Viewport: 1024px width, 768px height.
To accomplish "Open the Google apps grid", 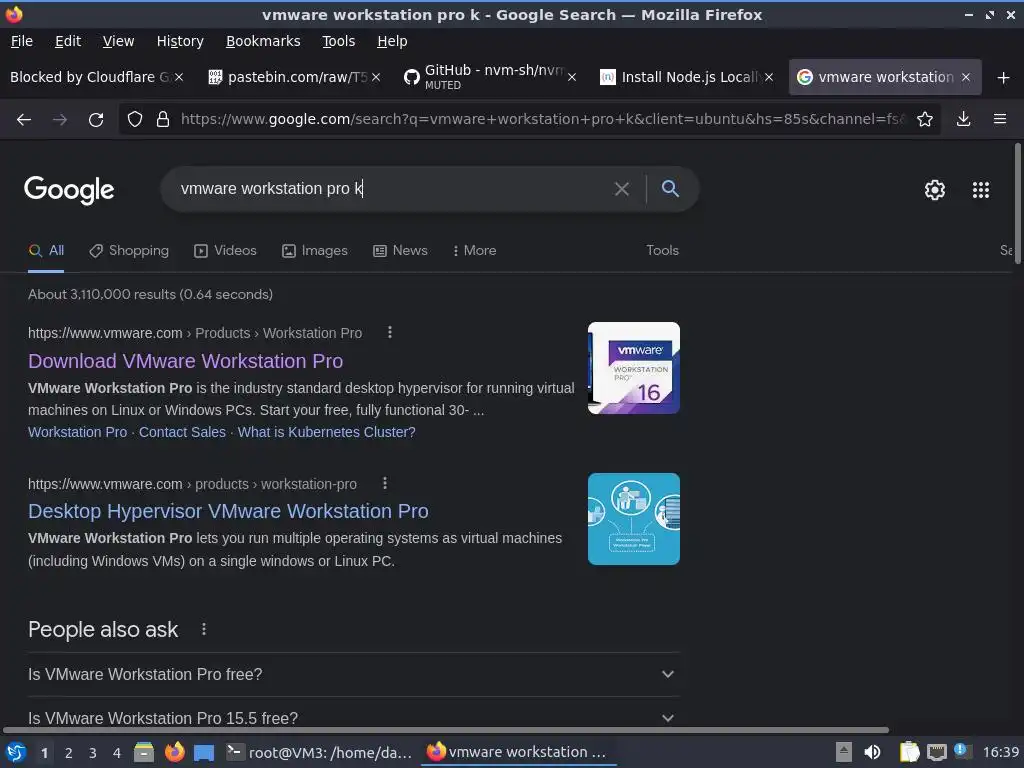I will [981, 189].
